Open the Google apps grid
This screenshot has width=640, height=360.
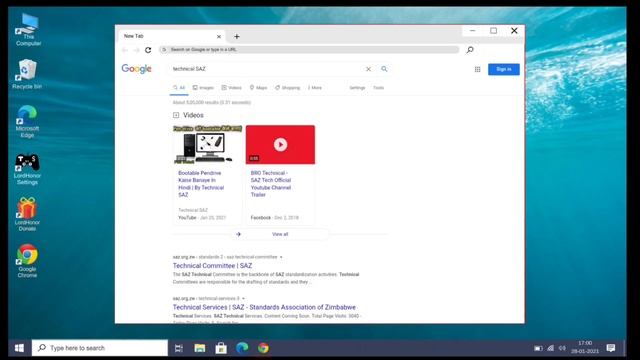coord(477,69)
